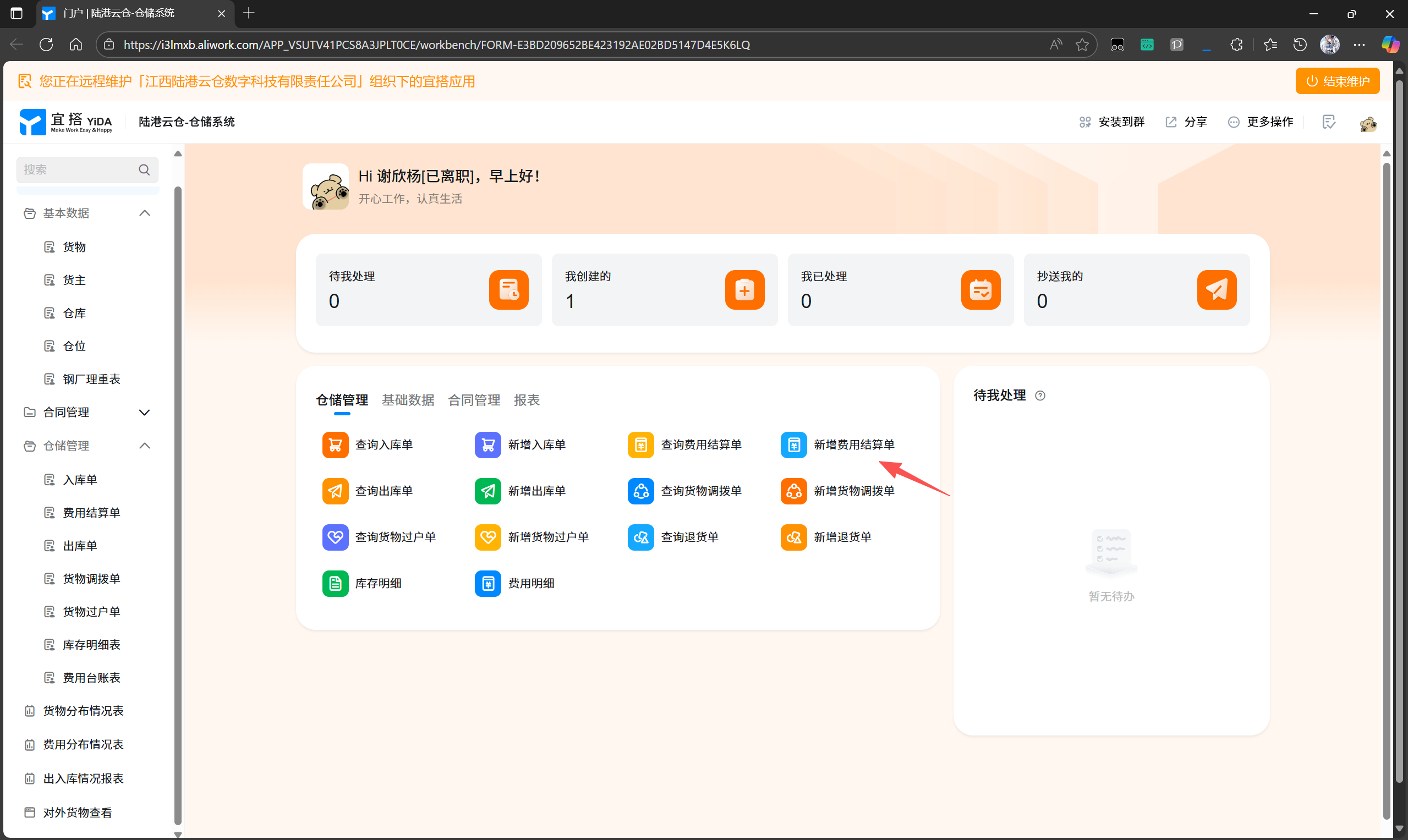The height and width of the screenshot is (840, 1408).
Task: Click the 库存明细 document icon
Action: [335, 583]
